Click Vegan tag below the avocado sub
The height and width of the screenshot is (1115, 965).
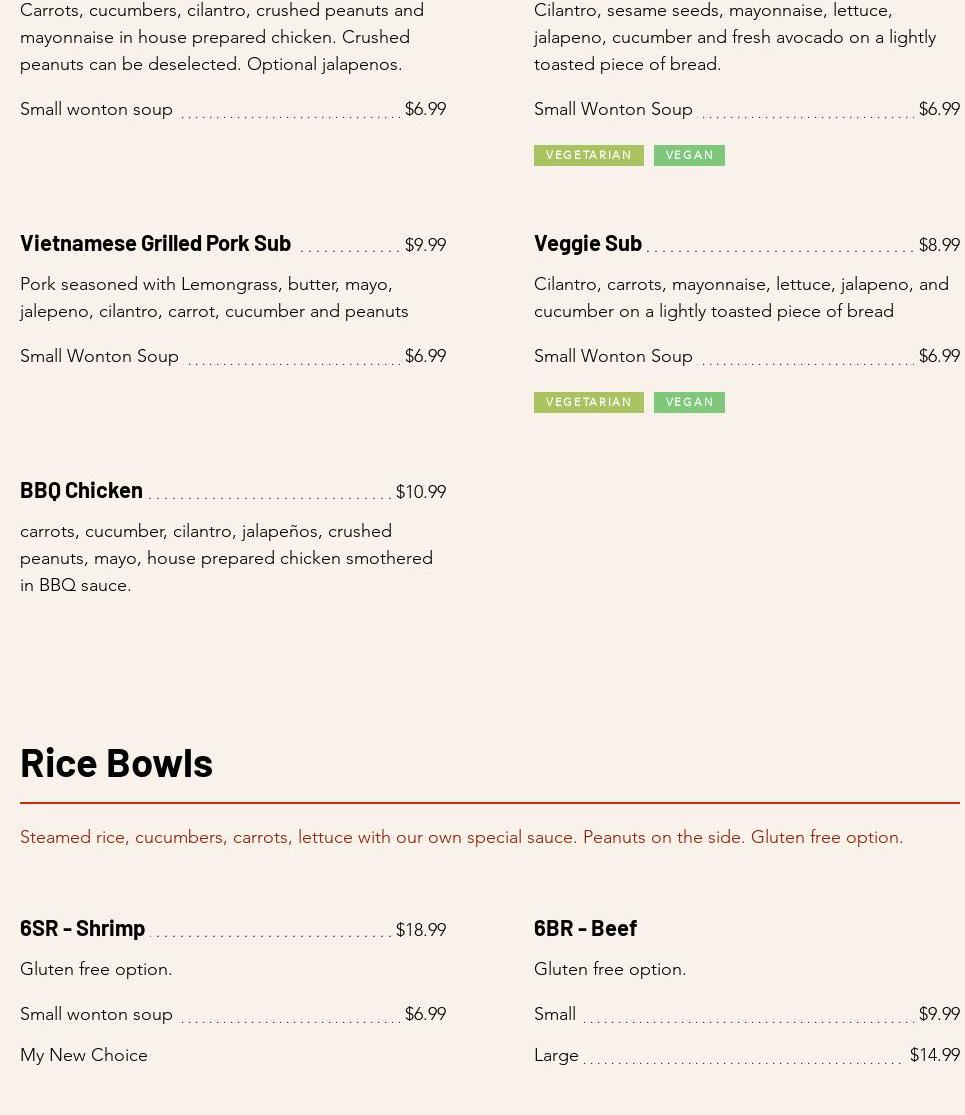[689, 155]
